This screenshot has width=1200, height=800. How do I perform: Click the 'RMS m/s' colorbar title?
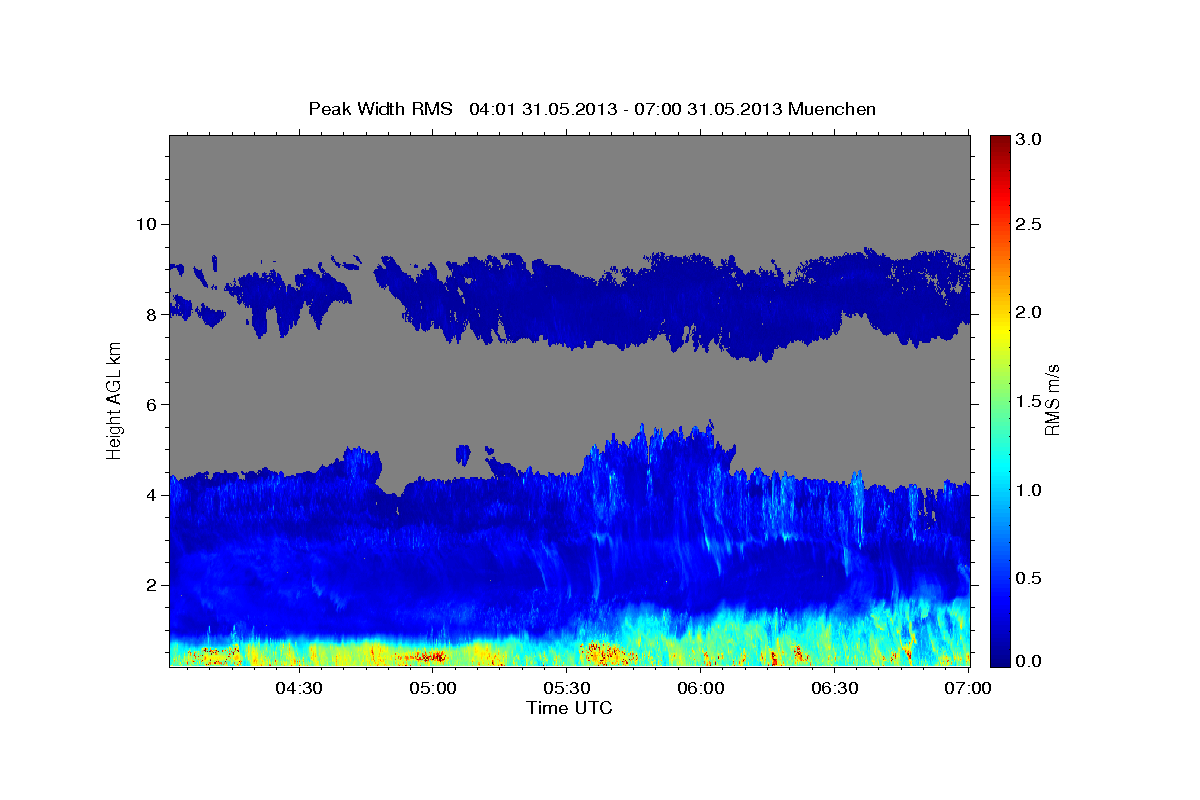(x=1052, y=400)
